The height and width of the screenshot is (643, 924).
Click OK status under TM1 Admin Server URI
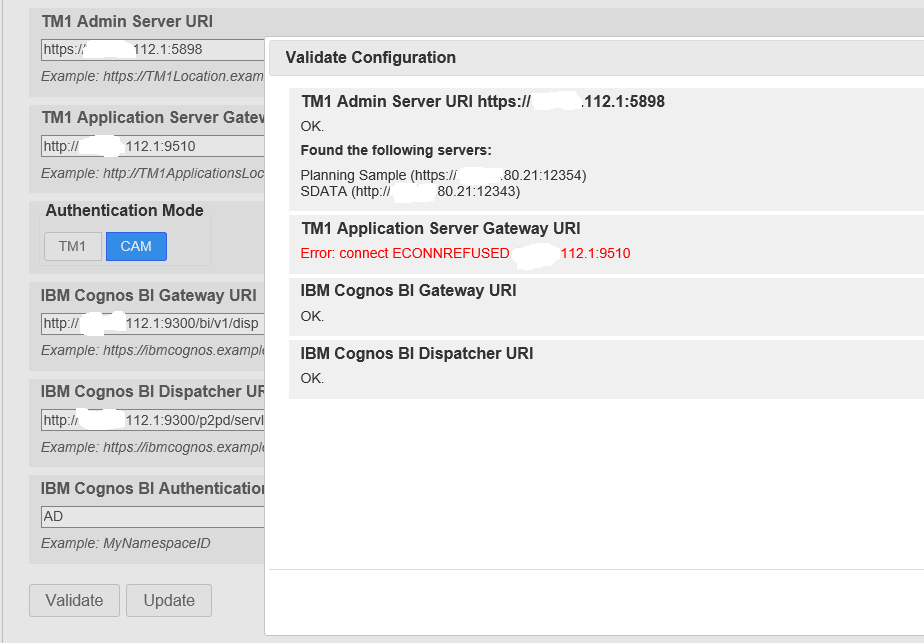click(312, 127)
